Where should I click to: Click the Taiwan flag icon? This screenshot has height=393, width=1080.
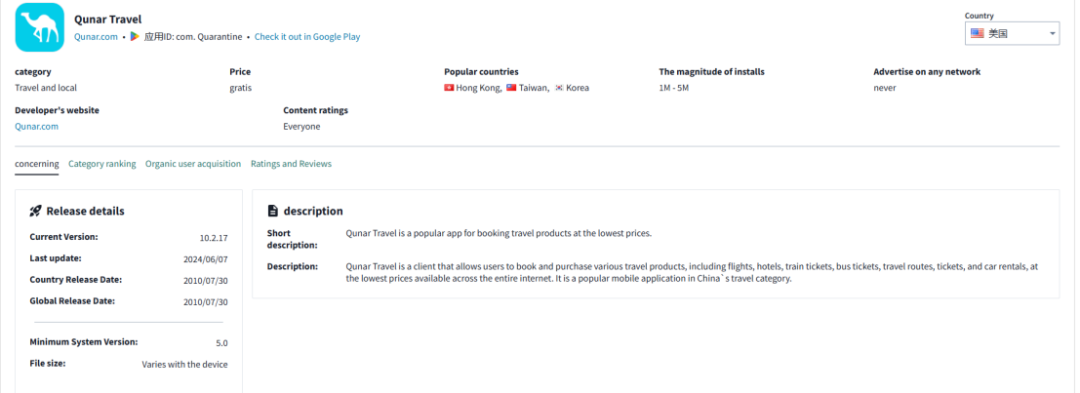pos(511,88)
